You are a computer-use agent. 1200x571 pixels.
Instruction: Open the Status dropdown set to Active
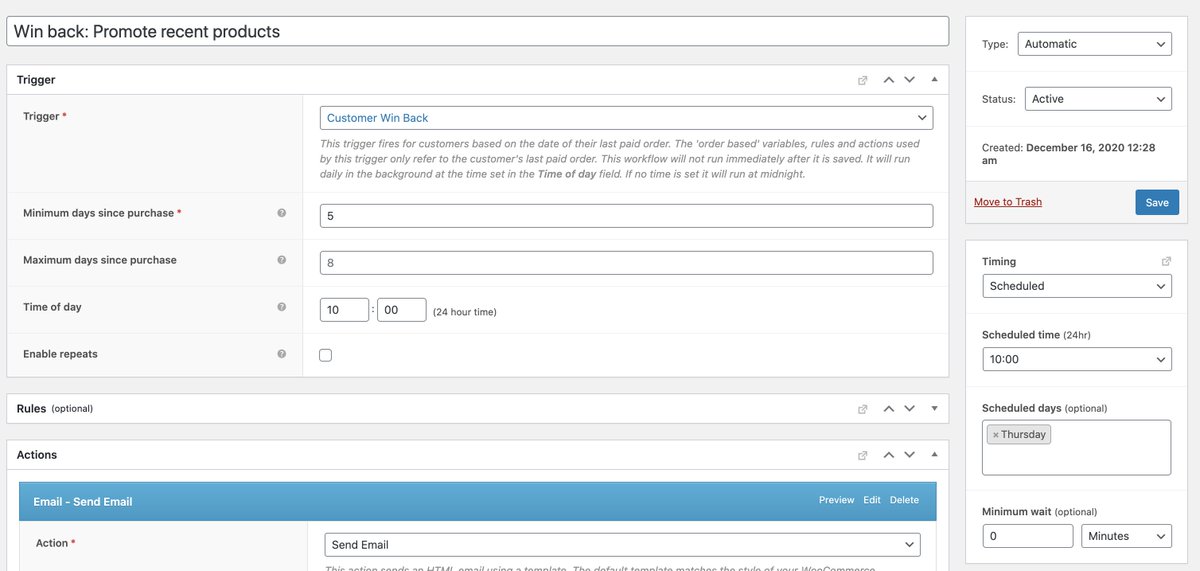(1097, 99)
